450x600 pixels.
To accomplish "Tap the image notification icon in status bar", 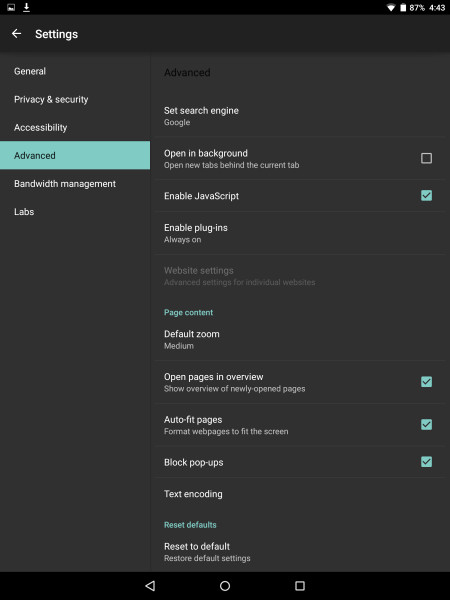I will [11, 7].
